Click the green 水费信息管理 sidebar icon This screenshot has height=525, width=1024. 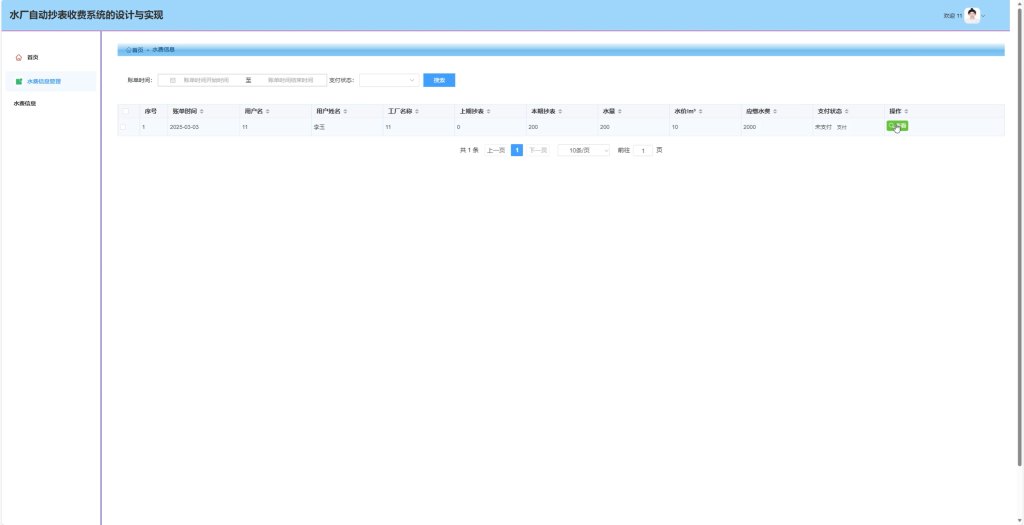pyautogui.click(x=19, y=82)
